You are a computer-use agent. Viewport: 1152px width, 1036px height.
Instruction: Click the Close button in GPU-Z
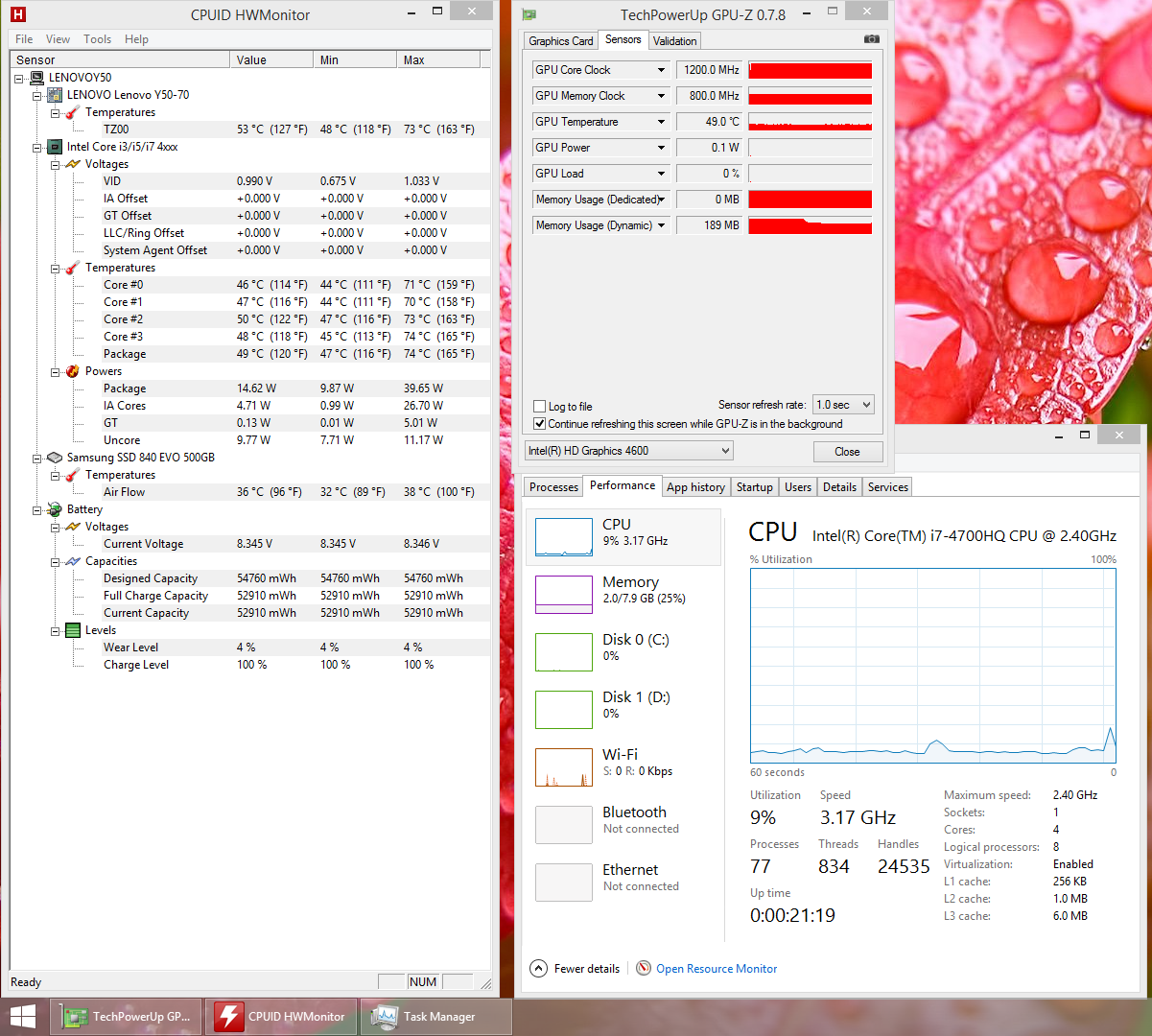[x=847, y=452]
